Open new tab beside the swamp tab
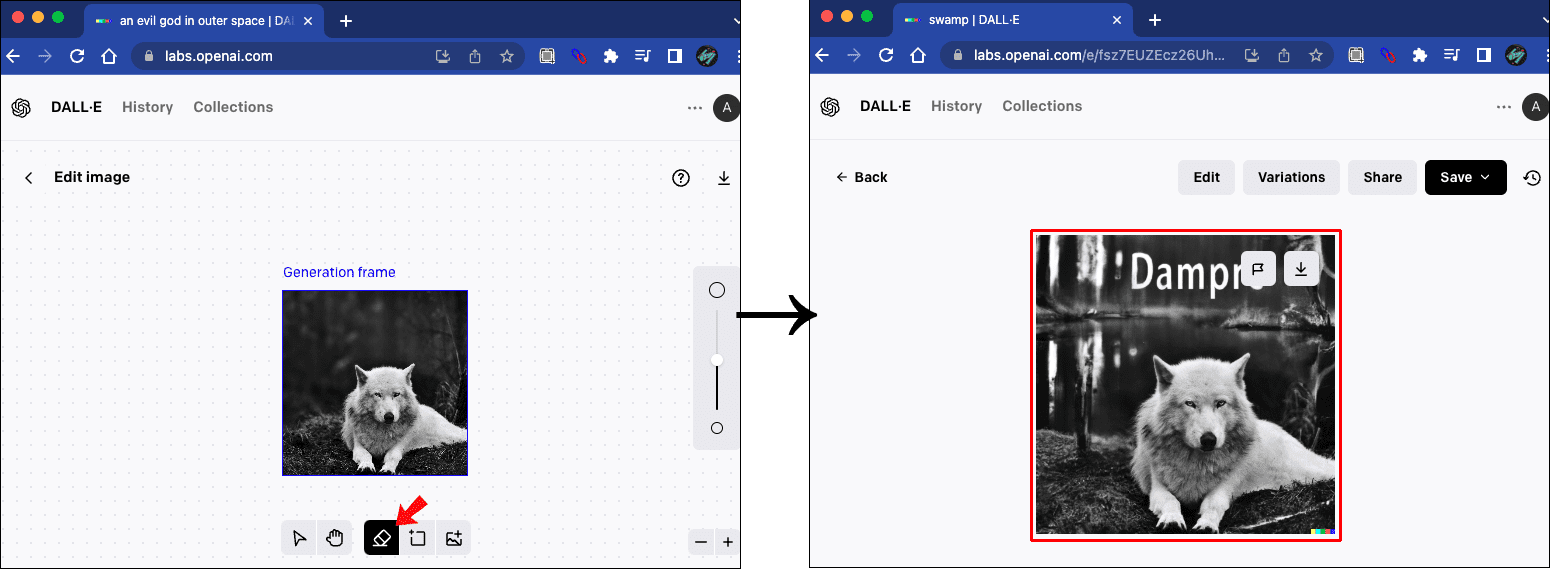 (1155, 20)
